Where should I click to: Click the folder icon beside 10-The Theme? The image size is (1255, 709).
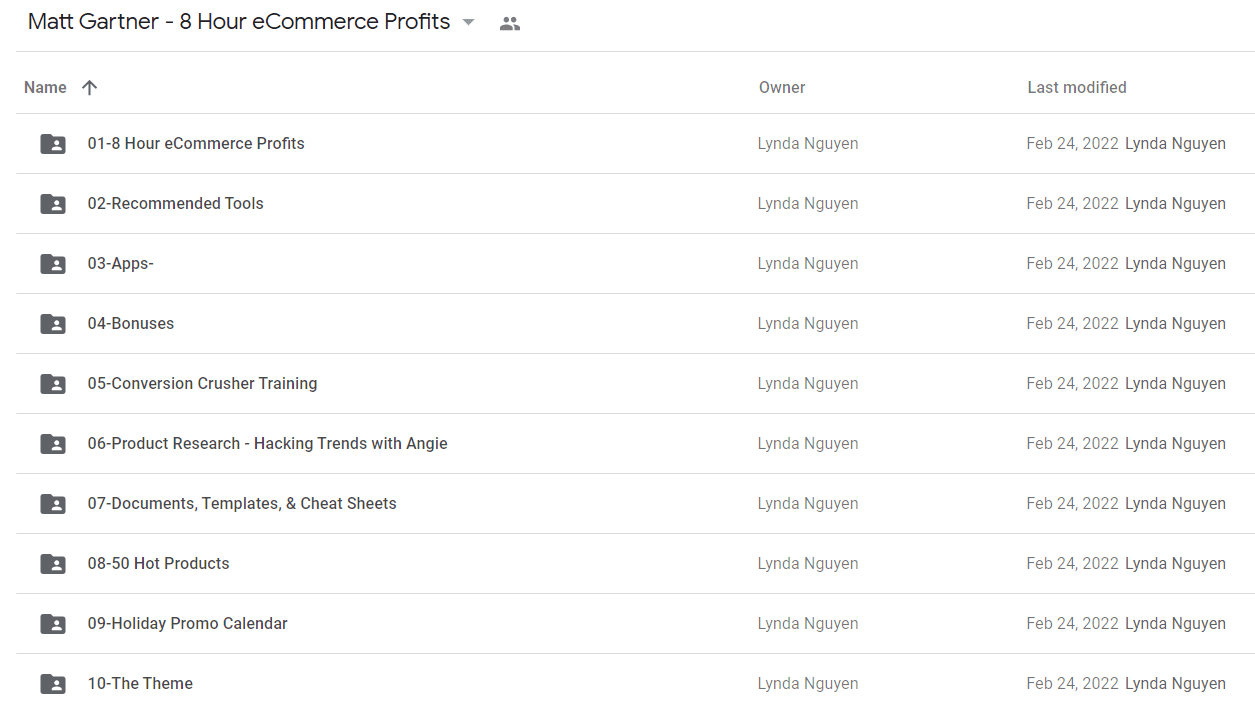(x=53, y=684)
